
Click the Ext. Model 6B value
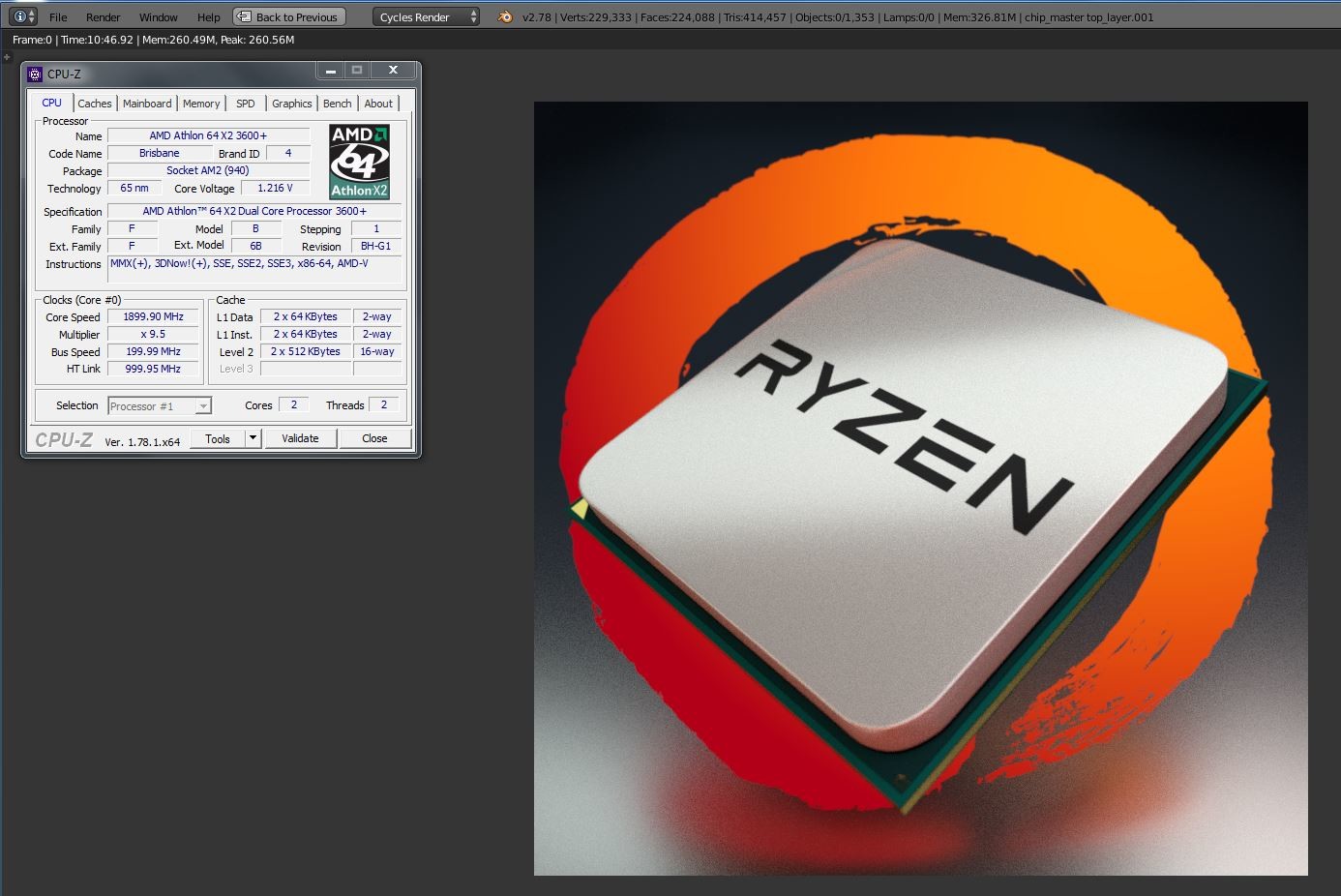tap(256, 246)
